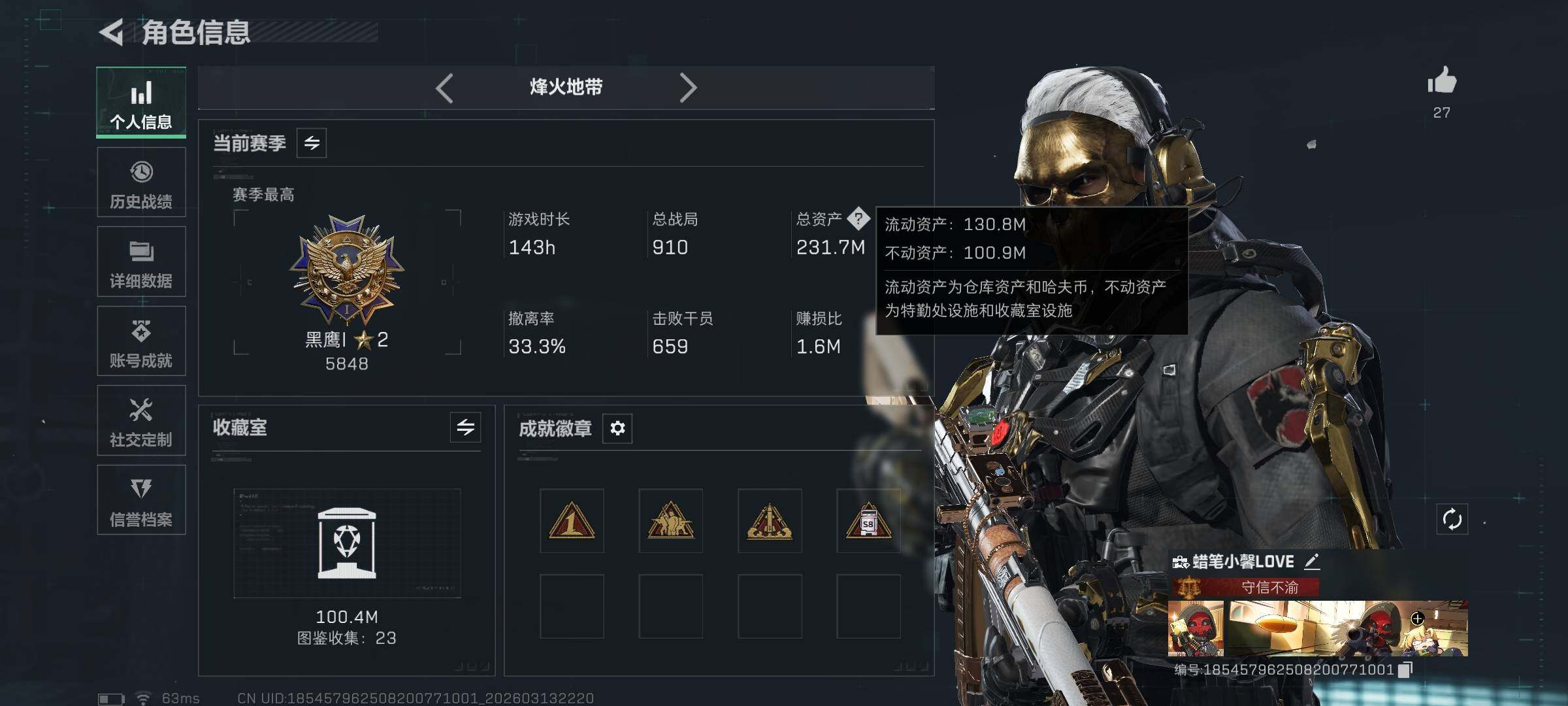This screenshot has height=706, width=1568.
Task: Click the 守信不渝 title banner
Action: point(1245,587)
